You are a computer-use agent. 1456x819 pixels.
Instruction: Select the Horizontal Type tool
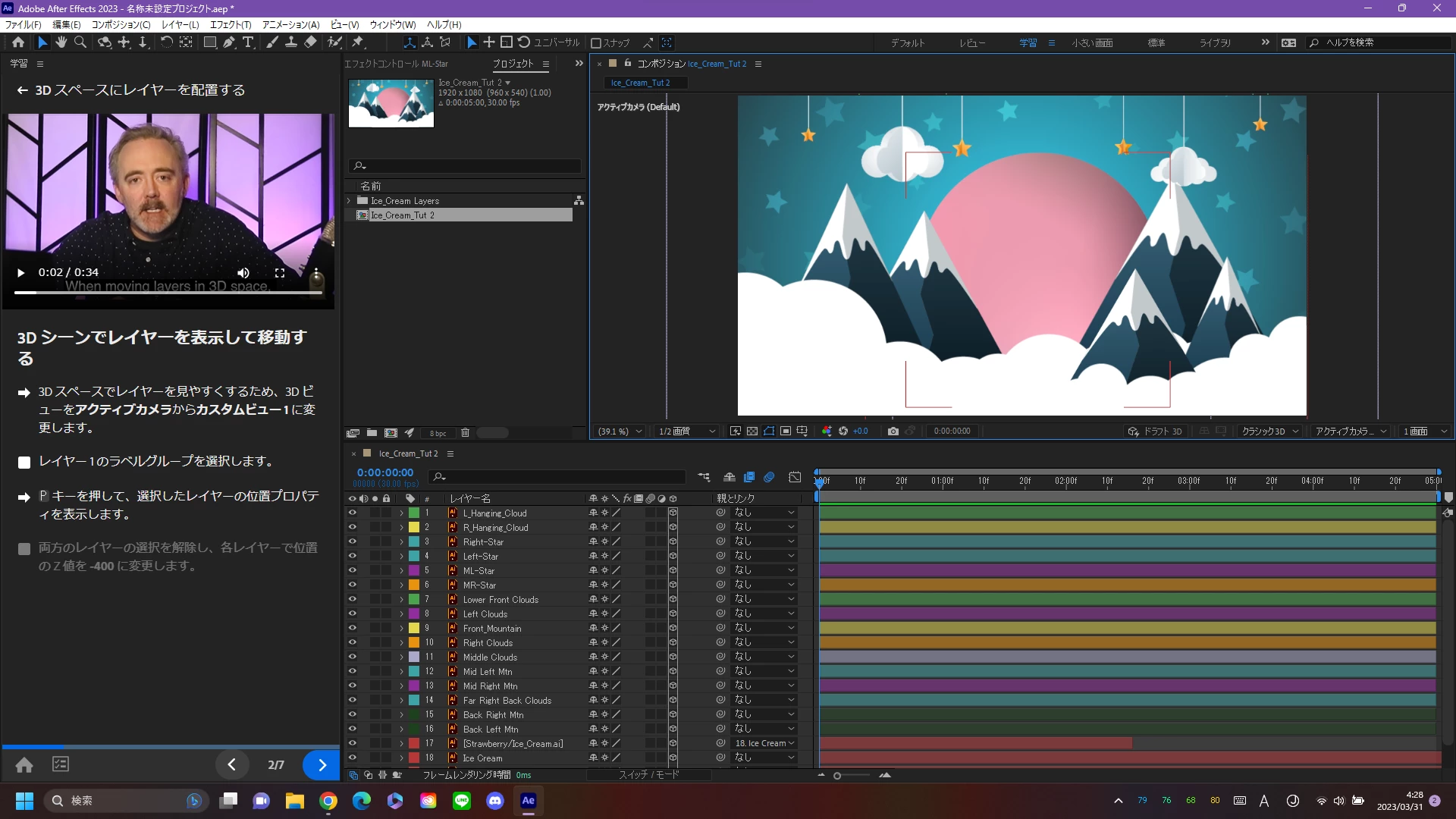click(248, 42)
